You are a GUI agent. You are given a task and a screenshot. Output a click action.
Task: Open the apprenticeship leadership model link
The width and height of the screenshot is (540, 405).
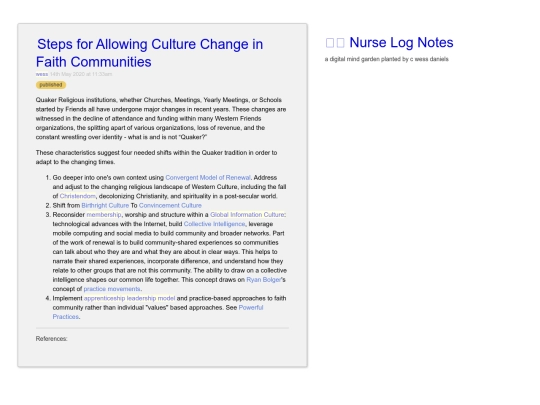[x=129, y=299]
